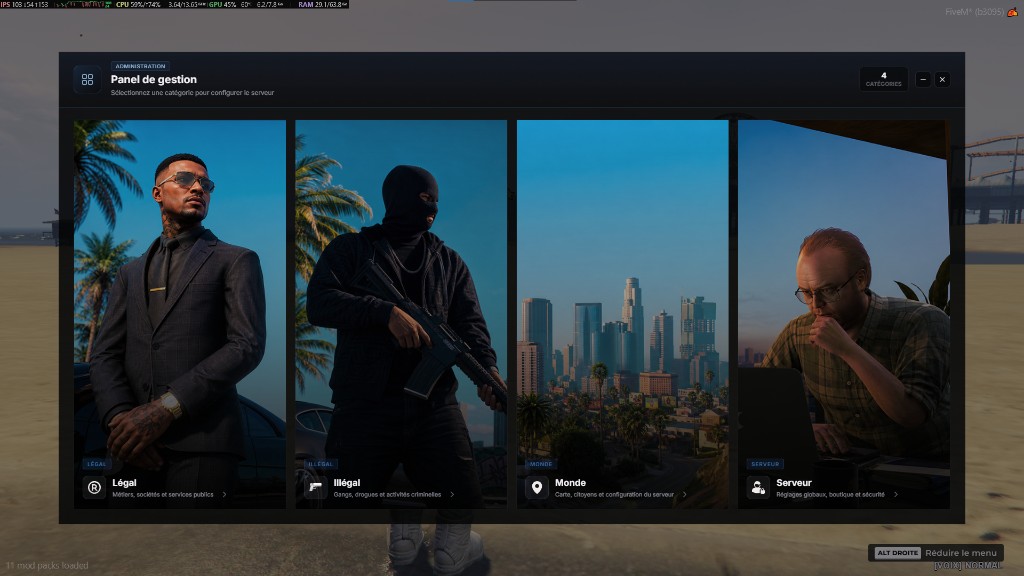The width and height of the screenshot is (1024, 576).
Task: Expand Illégal with its chevron arrow
Action: (x=452, y=494)
